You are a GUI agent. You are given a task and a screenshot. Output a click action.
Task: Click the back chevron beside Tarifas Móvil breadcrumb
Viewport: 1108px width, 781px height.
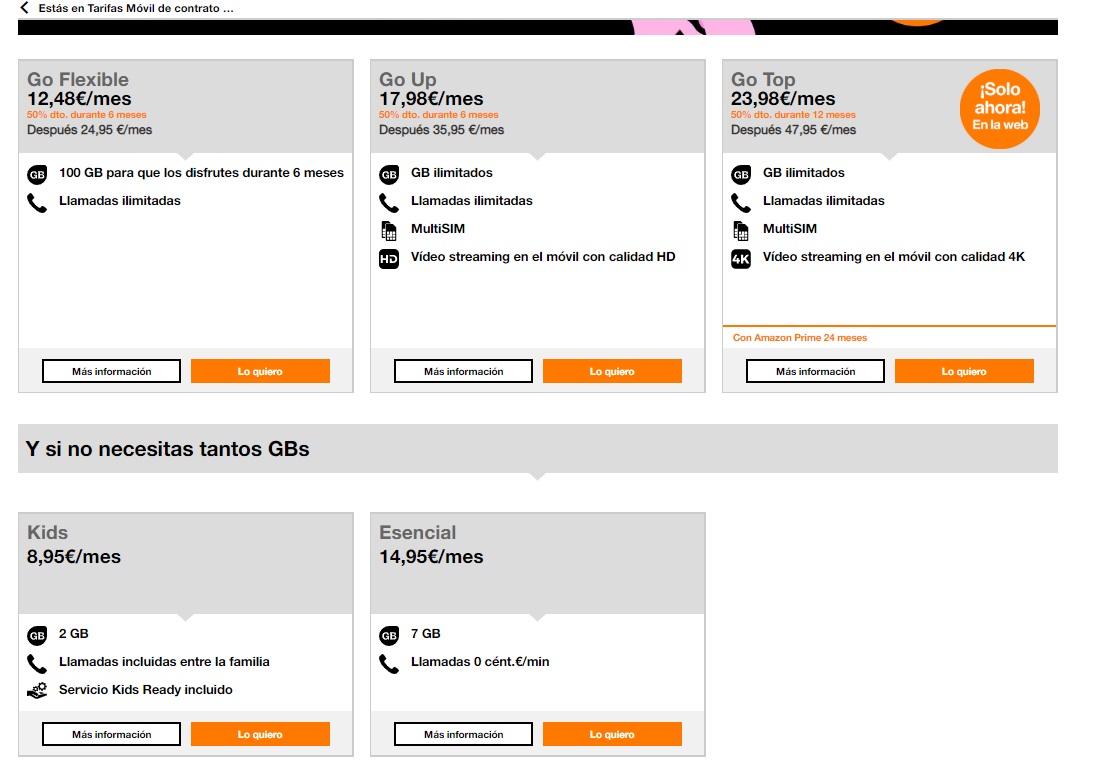[x=24, y=8]
